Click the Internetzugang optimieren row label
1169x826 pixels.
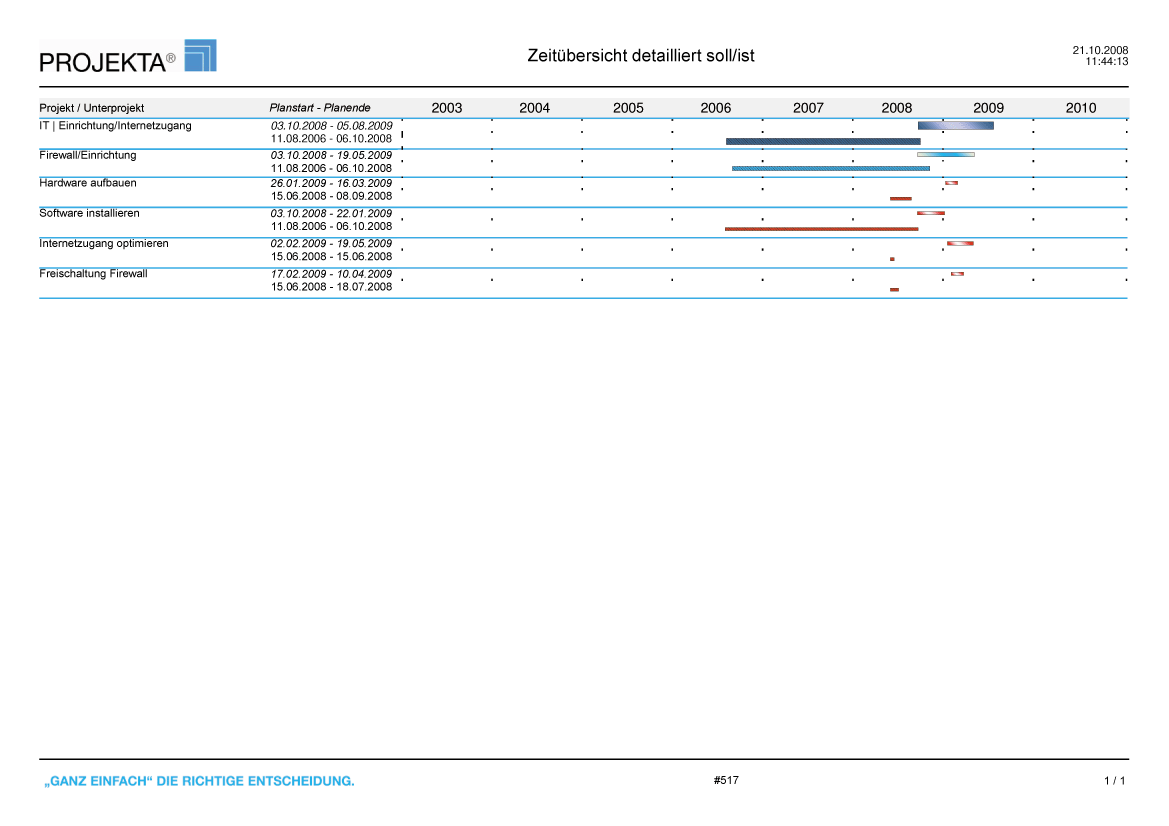pyautogui.click(x=104, y=244)
